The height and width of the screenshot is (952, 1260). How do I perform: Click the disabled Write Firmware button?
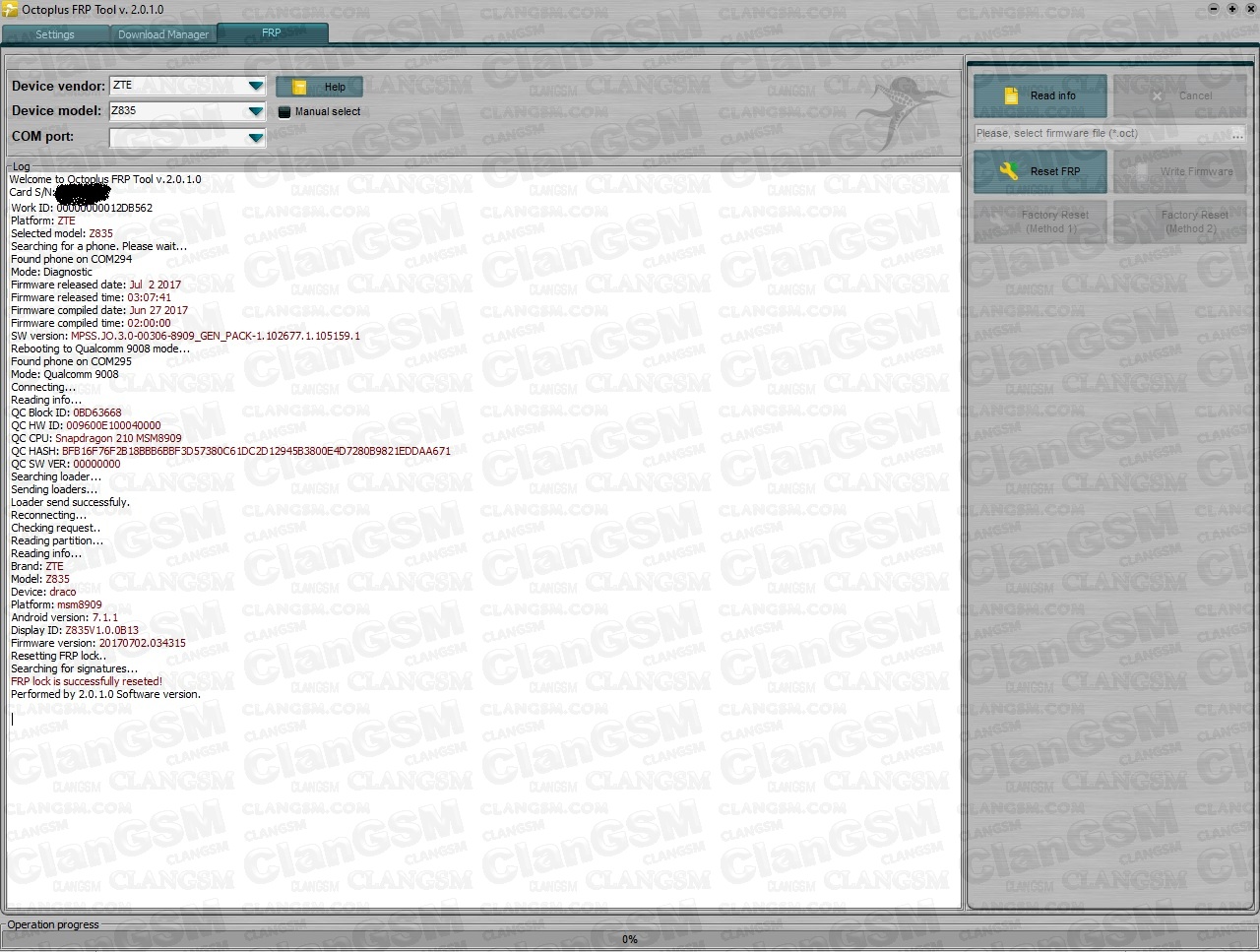tap(1181, 171)
